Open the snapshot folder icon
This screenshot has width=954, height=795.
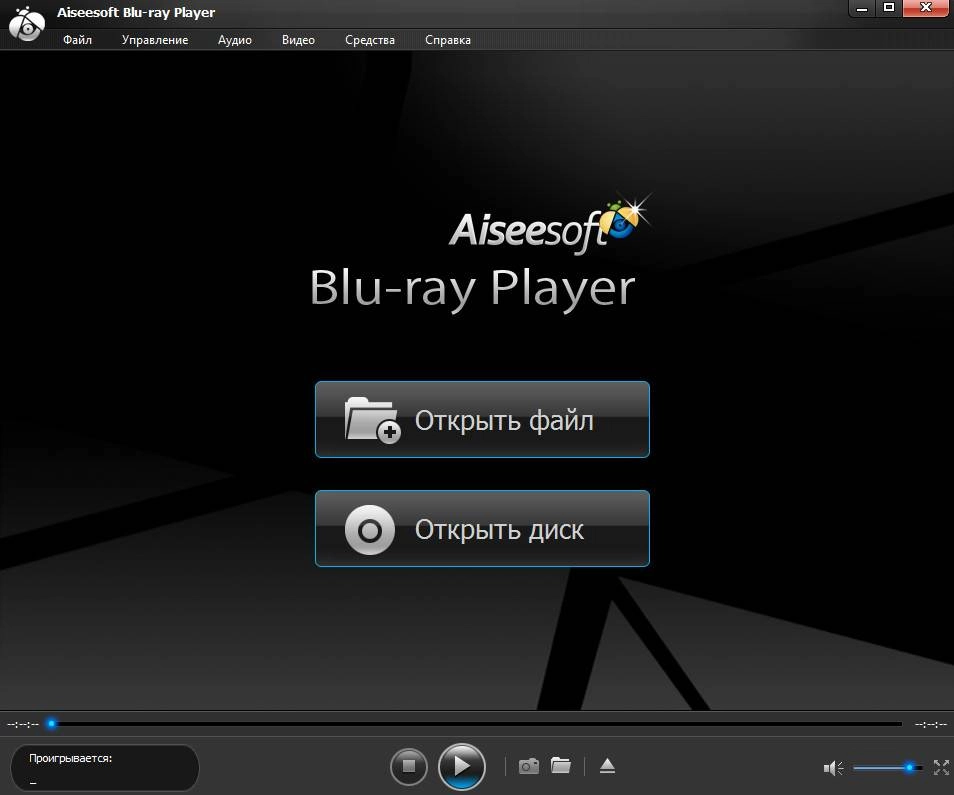click(x=561, y=765)
